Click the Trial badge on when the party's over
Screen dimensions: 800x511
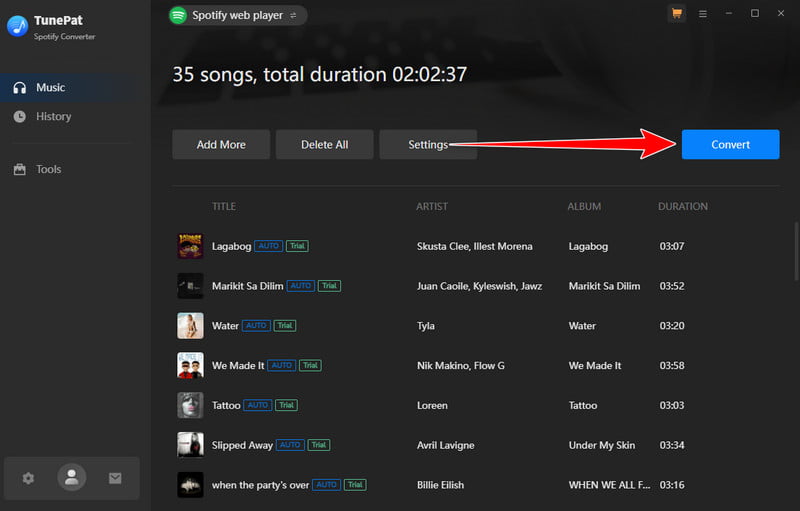tap(355, 484)
